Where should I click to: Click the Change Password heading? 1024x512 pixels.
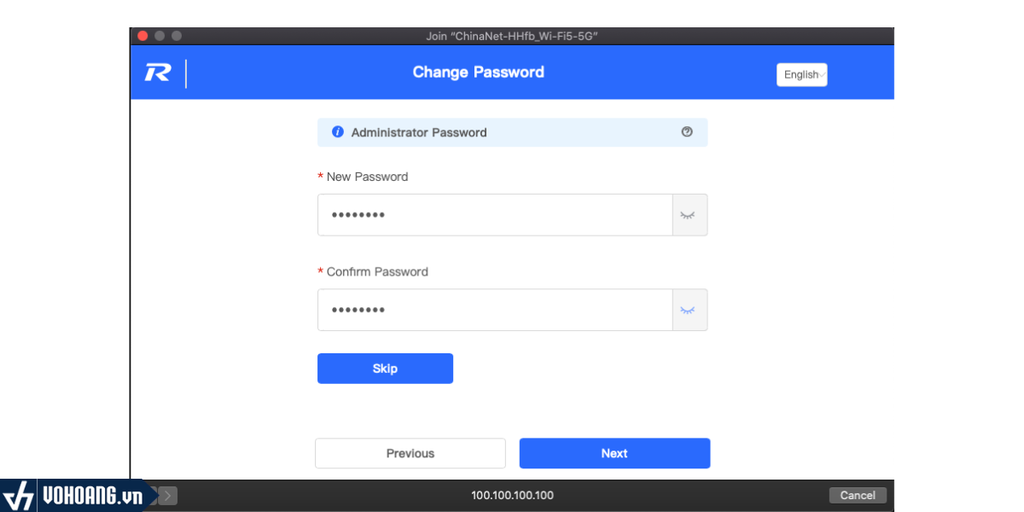click(478, 72)
